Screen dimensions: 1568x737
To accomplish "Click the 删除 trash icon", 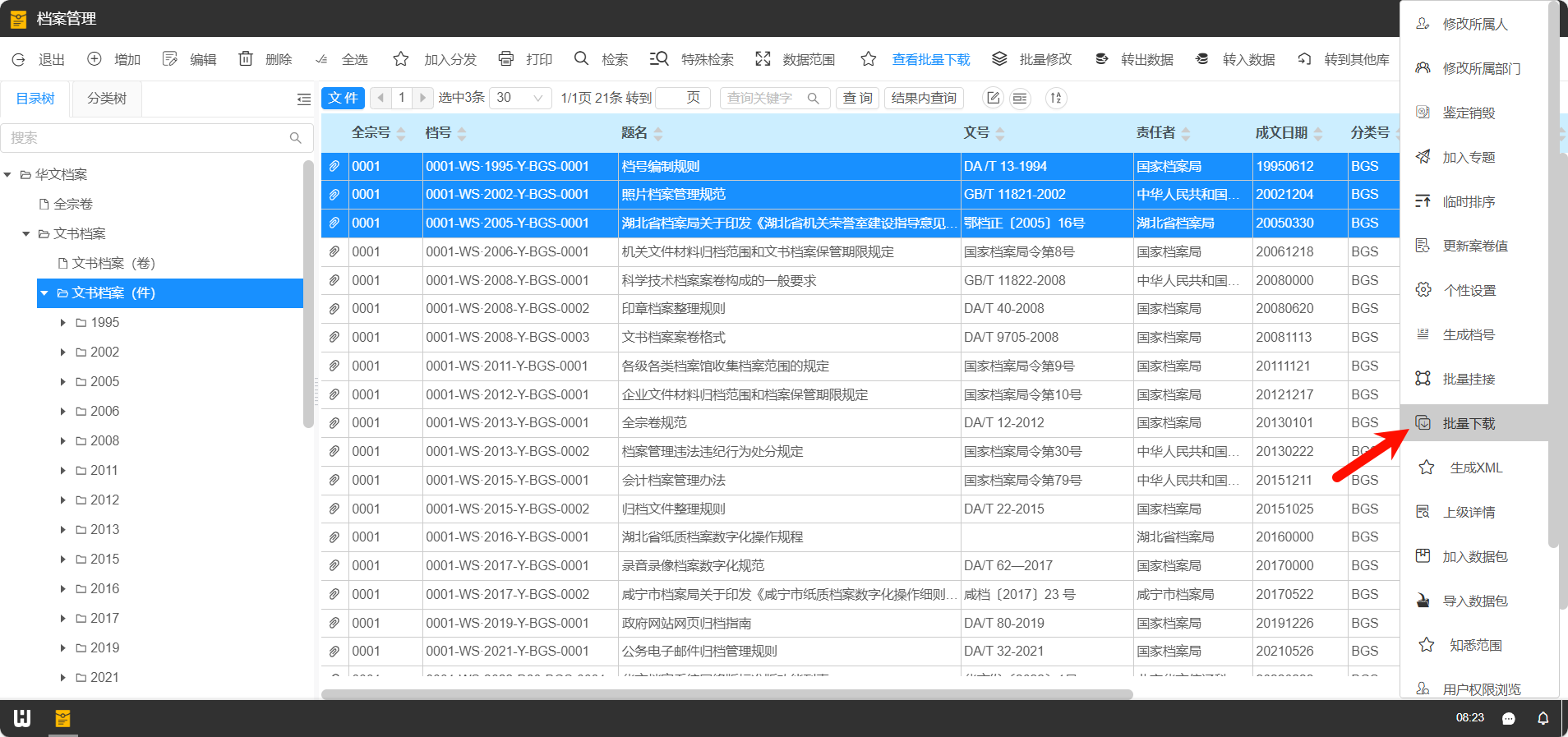I will click(x=246, y=59).
